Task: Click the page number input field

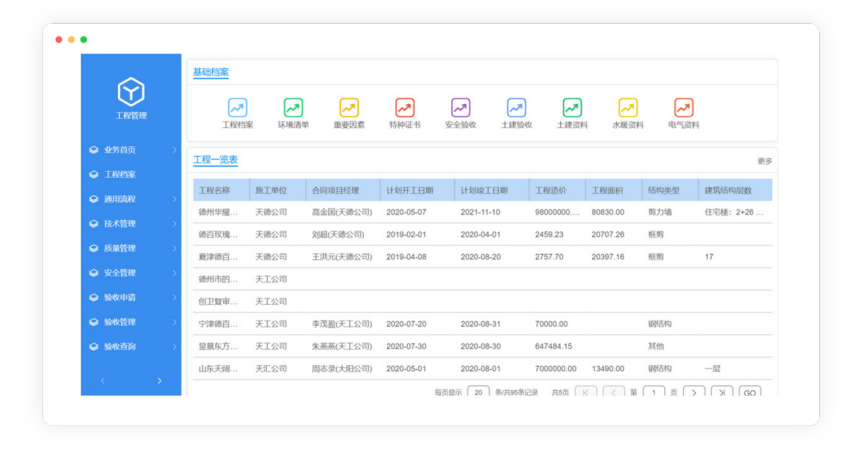Action: 654,393
